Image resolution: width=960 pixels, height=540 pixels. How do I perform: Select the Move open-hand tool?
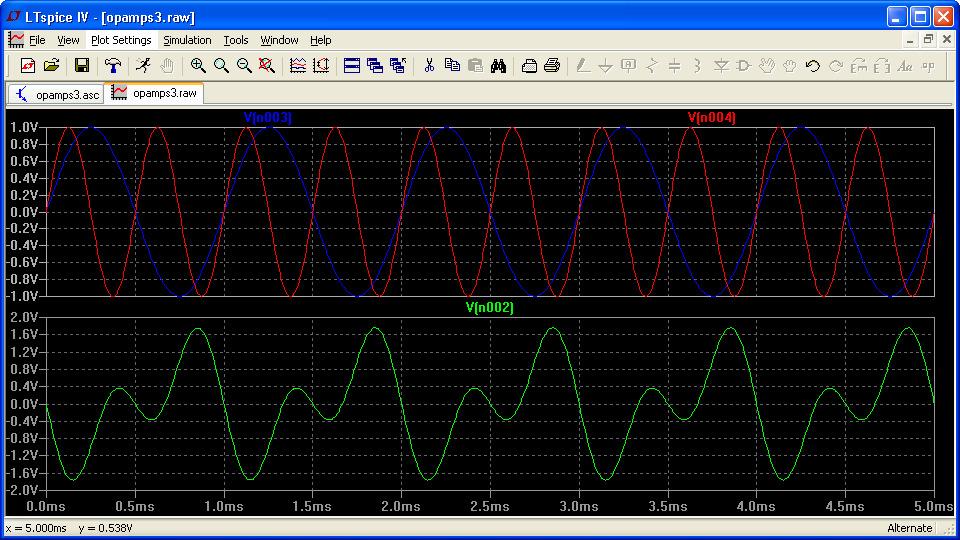(x=767, y=66)
